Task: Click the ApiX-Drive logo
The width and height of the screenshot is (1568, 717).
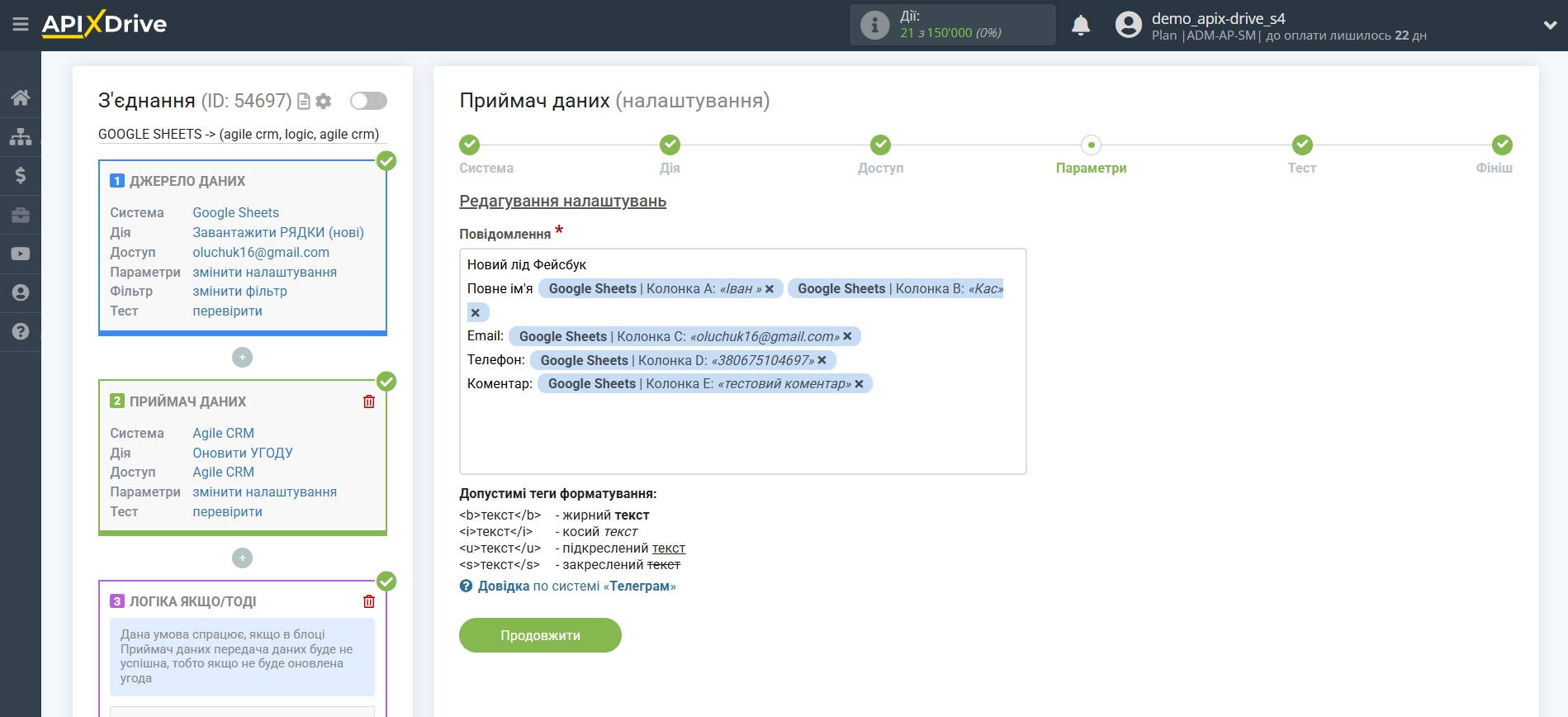Action: 104,24
